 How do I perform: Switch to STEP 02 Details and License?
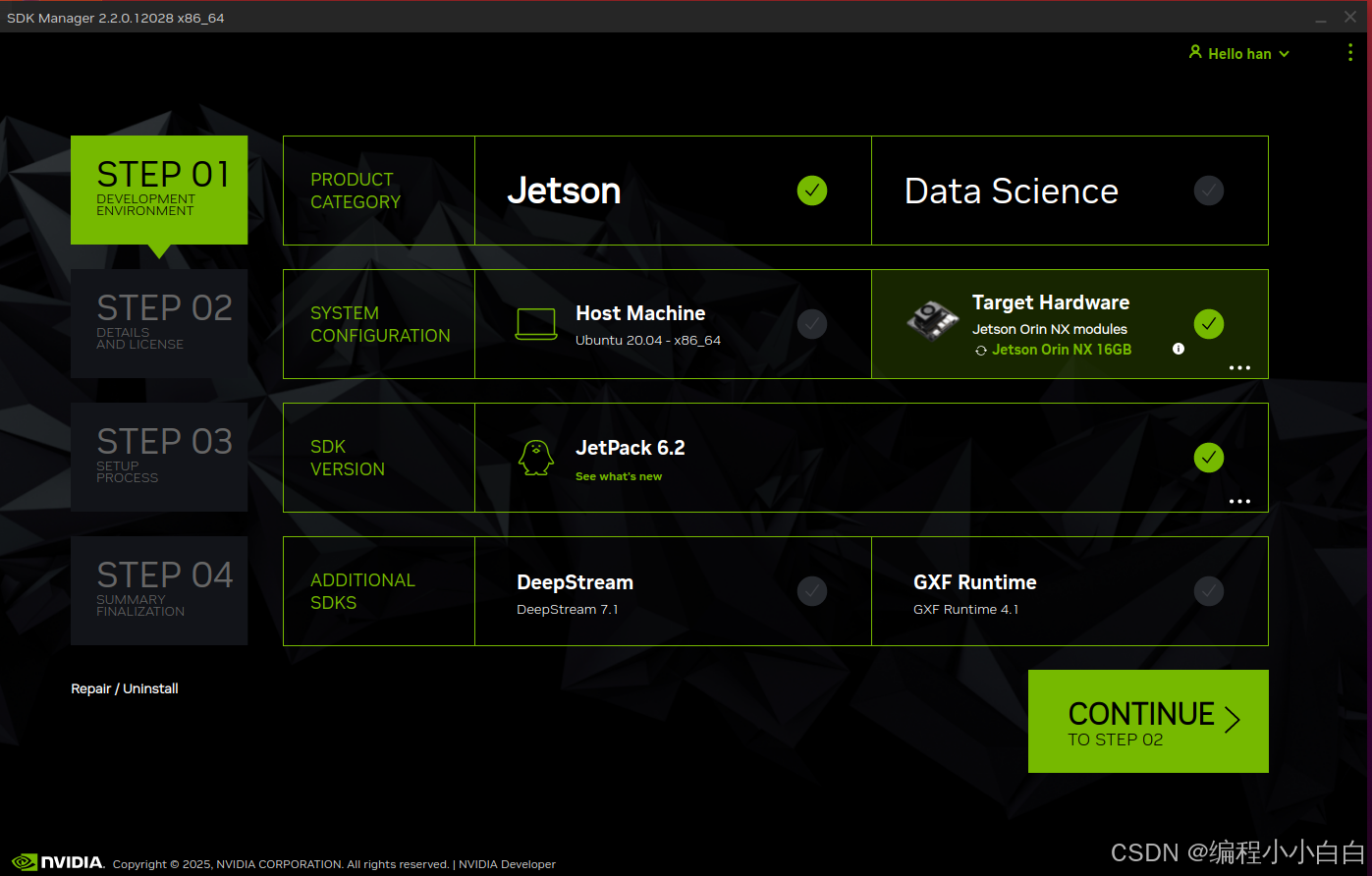pyautogui.click(x=159, y=324)
